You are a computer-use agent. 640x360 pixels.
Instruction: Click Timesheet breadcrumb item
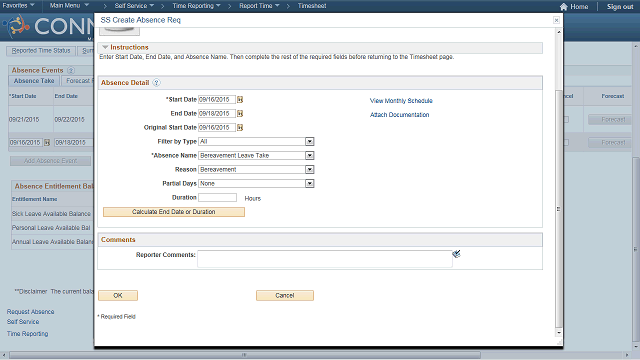(x=312, y=6)
